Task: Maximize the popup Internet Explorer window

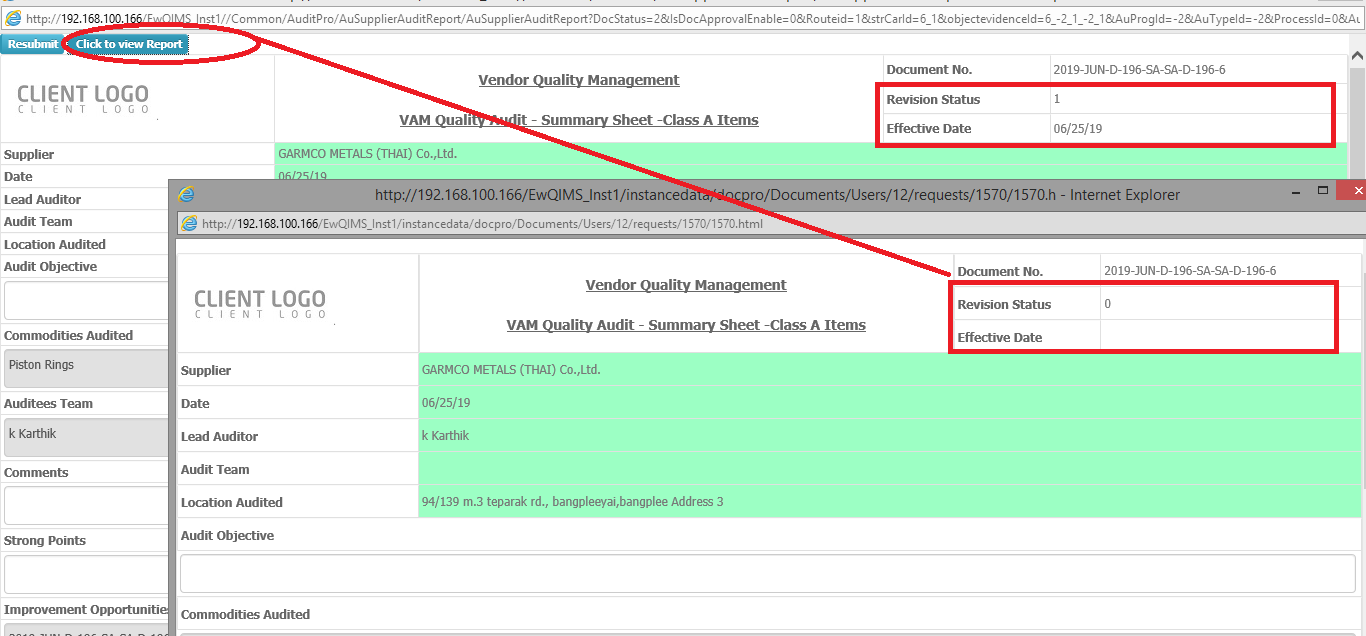Action: 1322,190
